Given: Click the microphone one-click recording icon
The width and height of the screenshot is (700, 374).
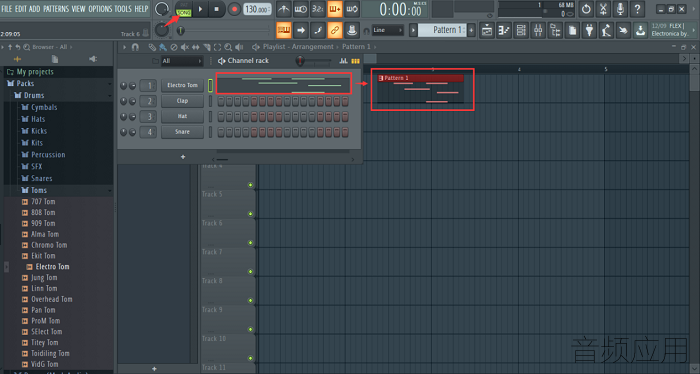Looking at the screenshot, I should click(x=620, y=9).
